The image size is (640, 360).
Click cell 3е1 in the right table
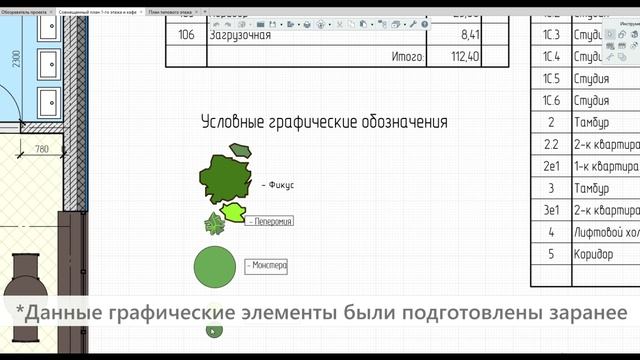tap(551, 210)
